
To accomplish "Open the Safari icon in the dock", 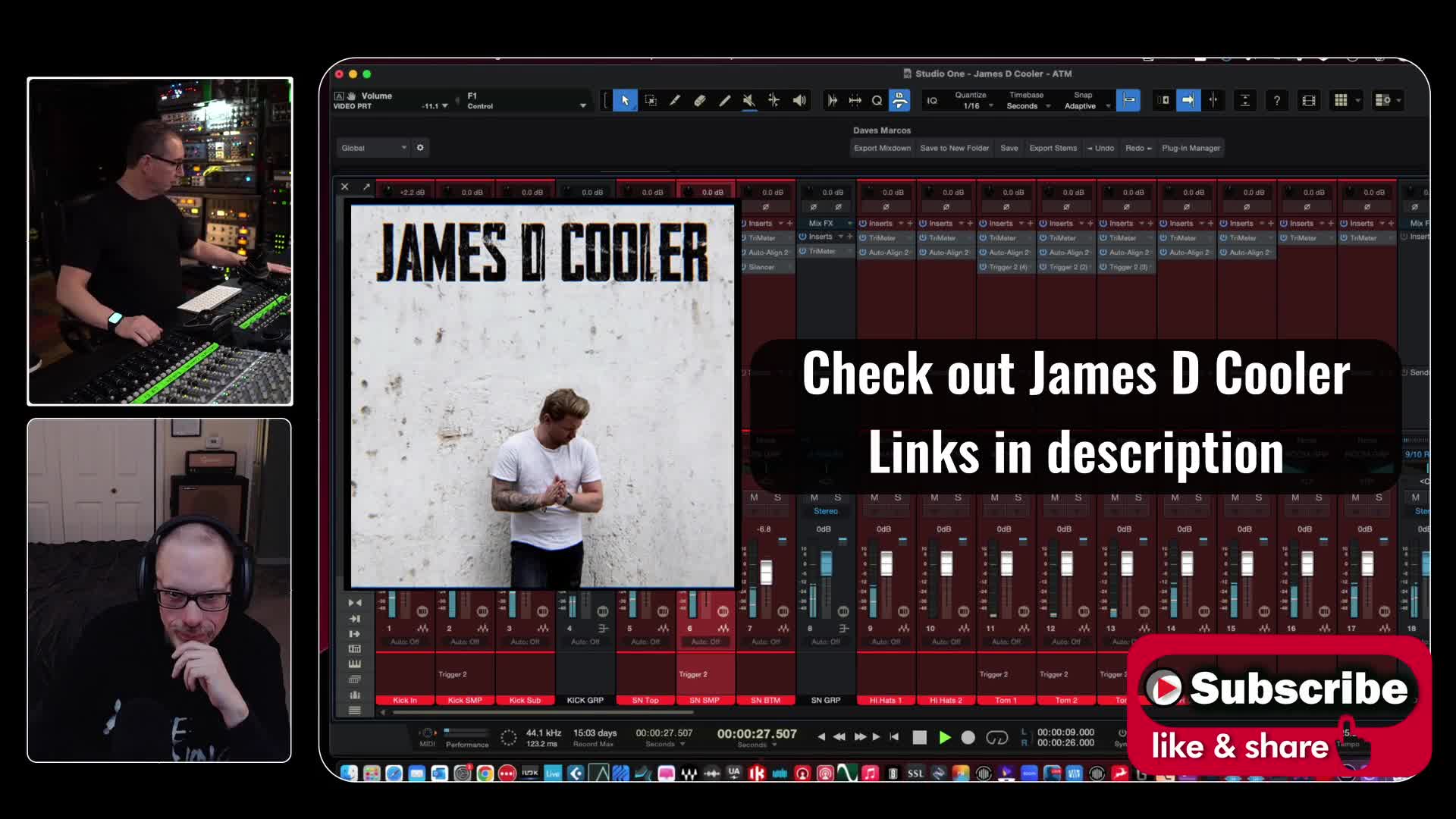I will [x=394, y=773].
